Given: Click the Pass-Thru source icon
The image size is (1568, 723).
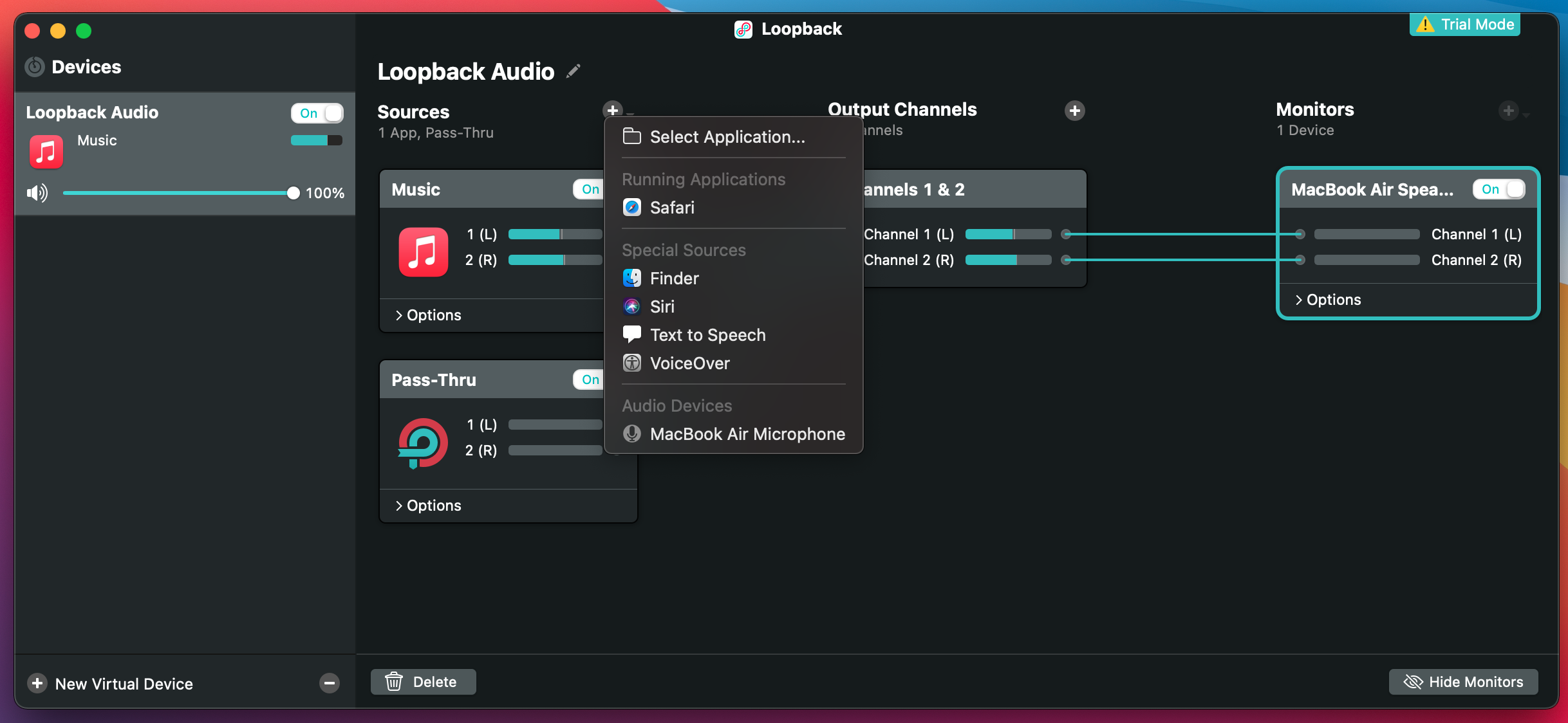Looking at the screenshot, I should pos(423,443).
